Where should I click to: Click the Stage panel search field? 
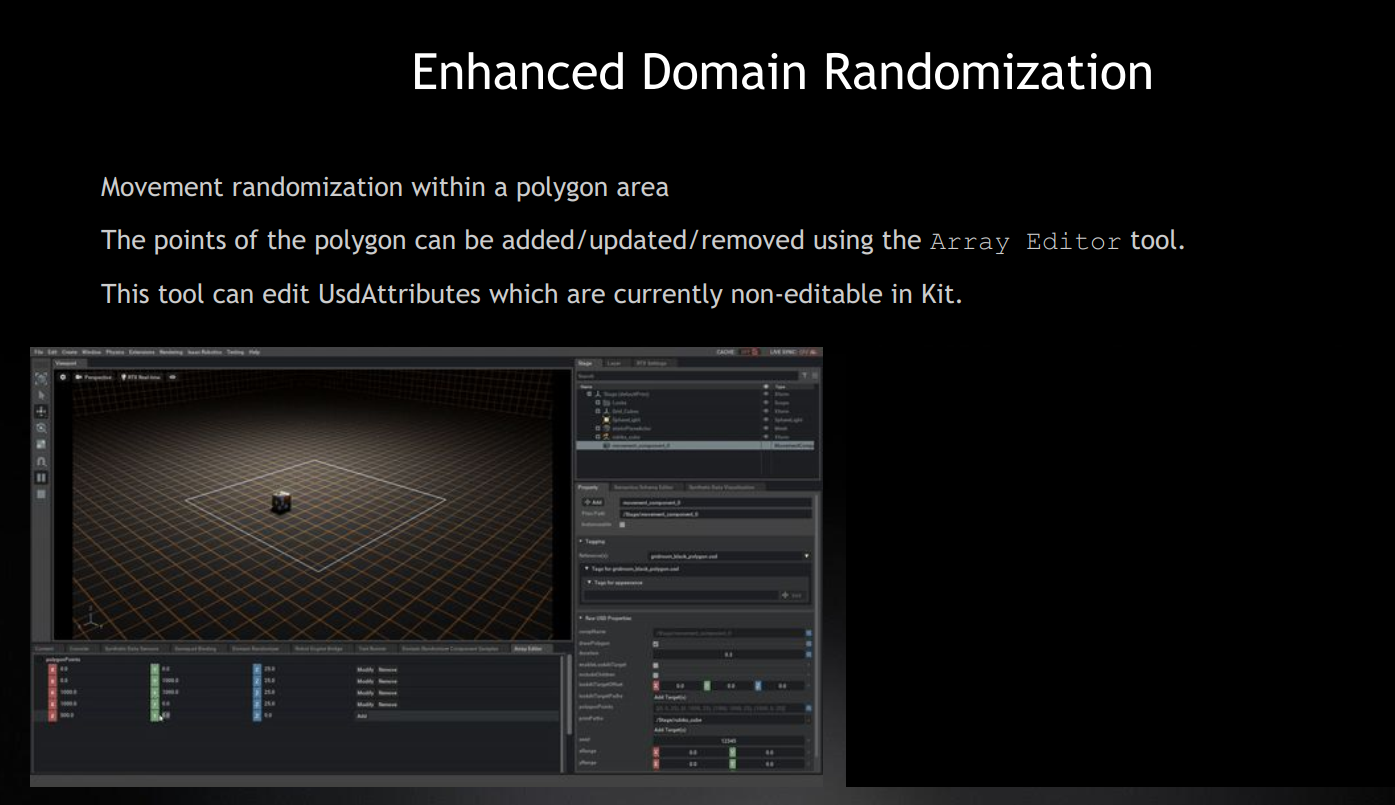pyautogui.click(x=686, y=376)
